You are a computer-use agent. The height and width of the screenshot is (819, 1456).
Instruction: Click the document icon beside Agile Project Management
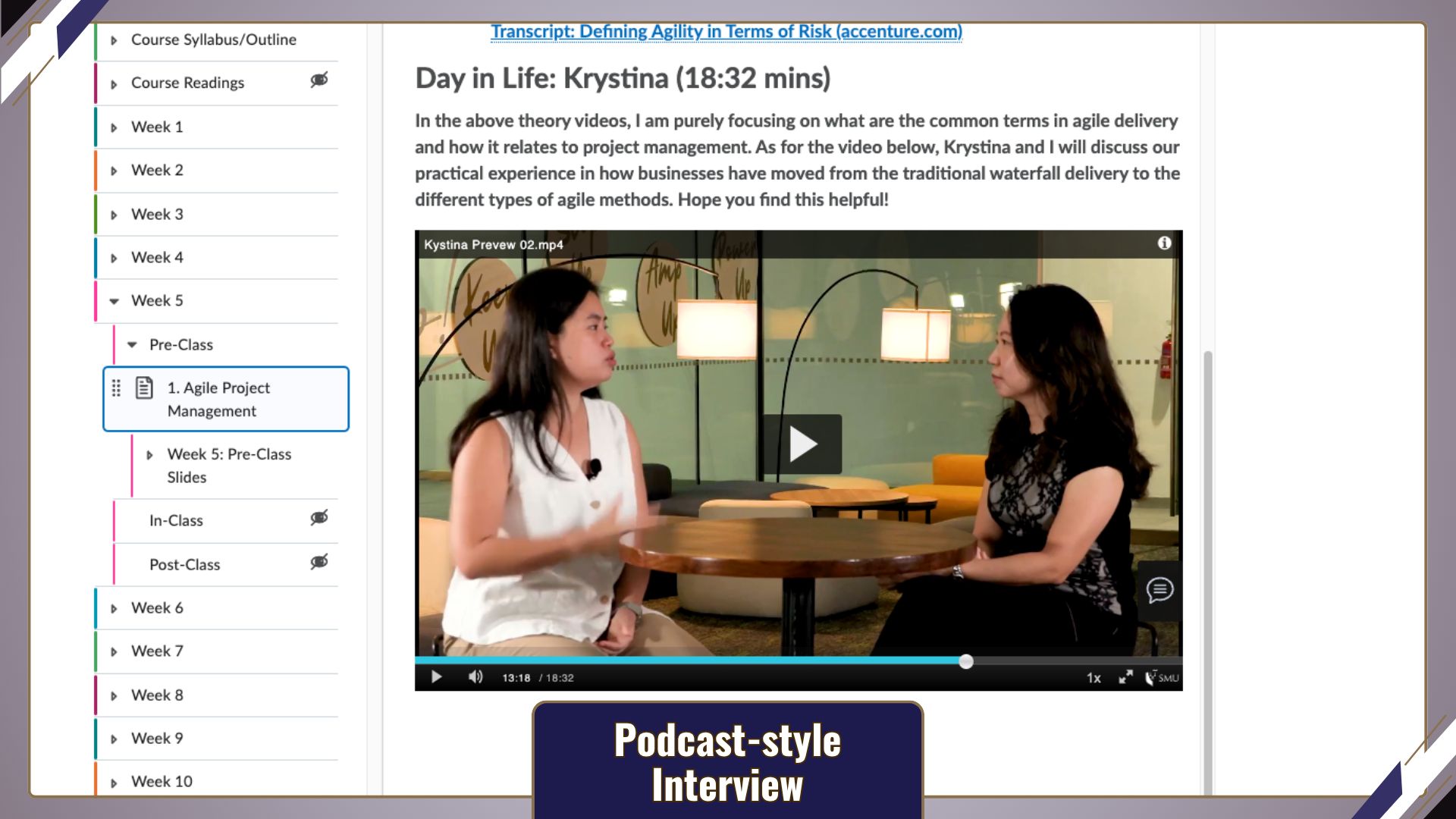click(x=144, y=388)
